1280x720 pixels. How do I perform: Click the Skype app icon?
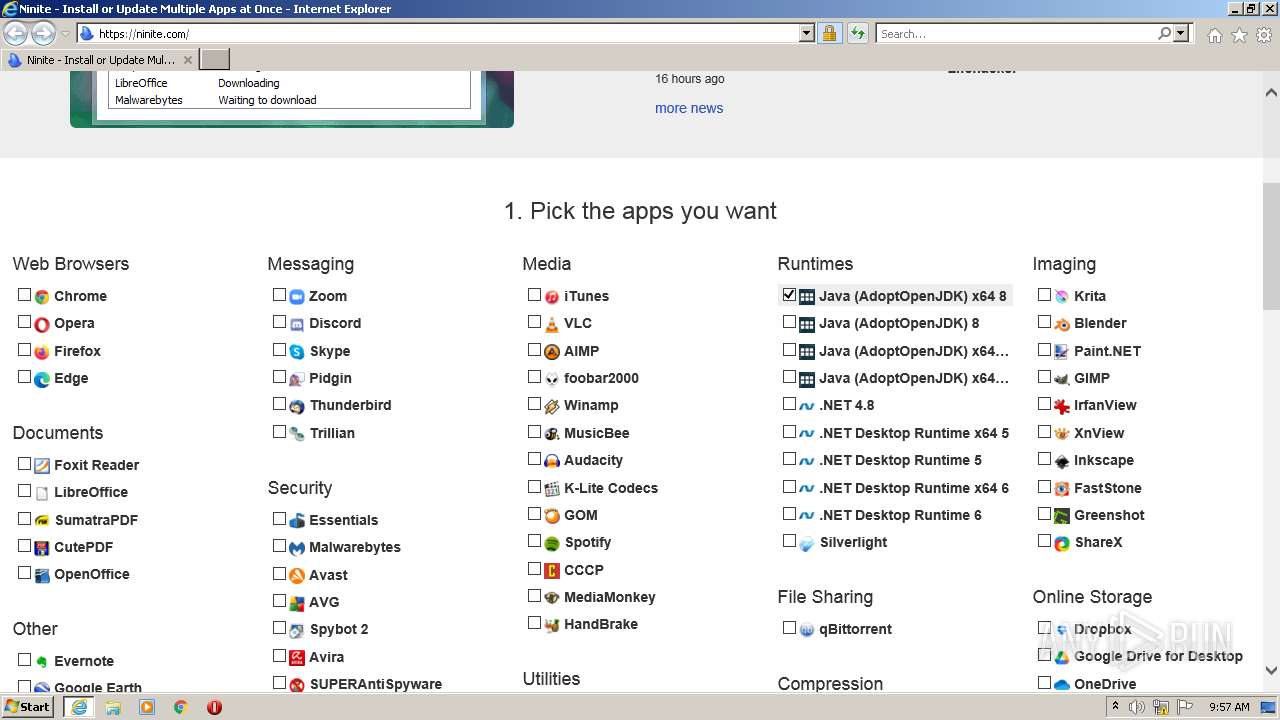tap(297, 352)
